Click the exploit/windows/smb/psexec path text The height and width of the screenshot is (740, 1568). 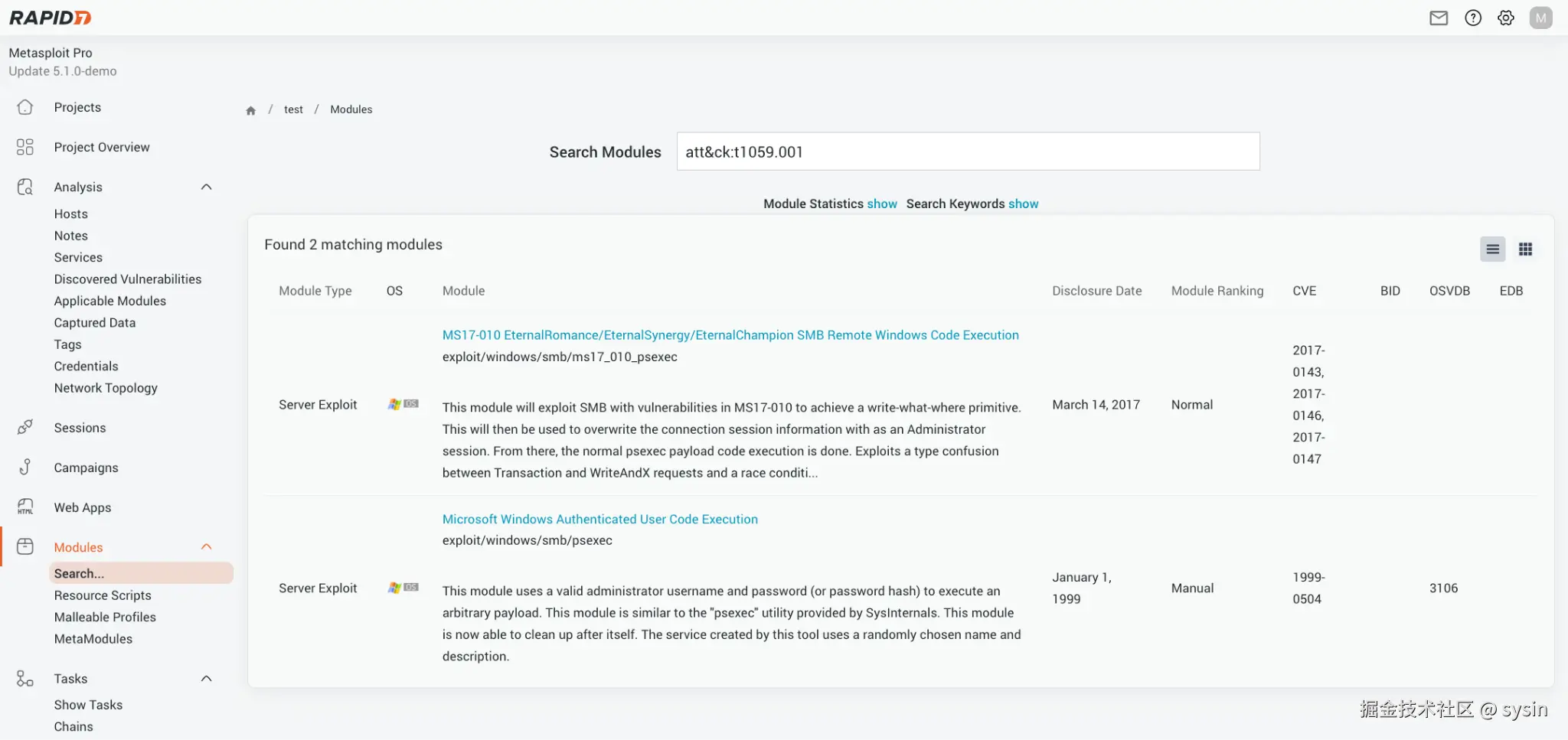[528, 540]
